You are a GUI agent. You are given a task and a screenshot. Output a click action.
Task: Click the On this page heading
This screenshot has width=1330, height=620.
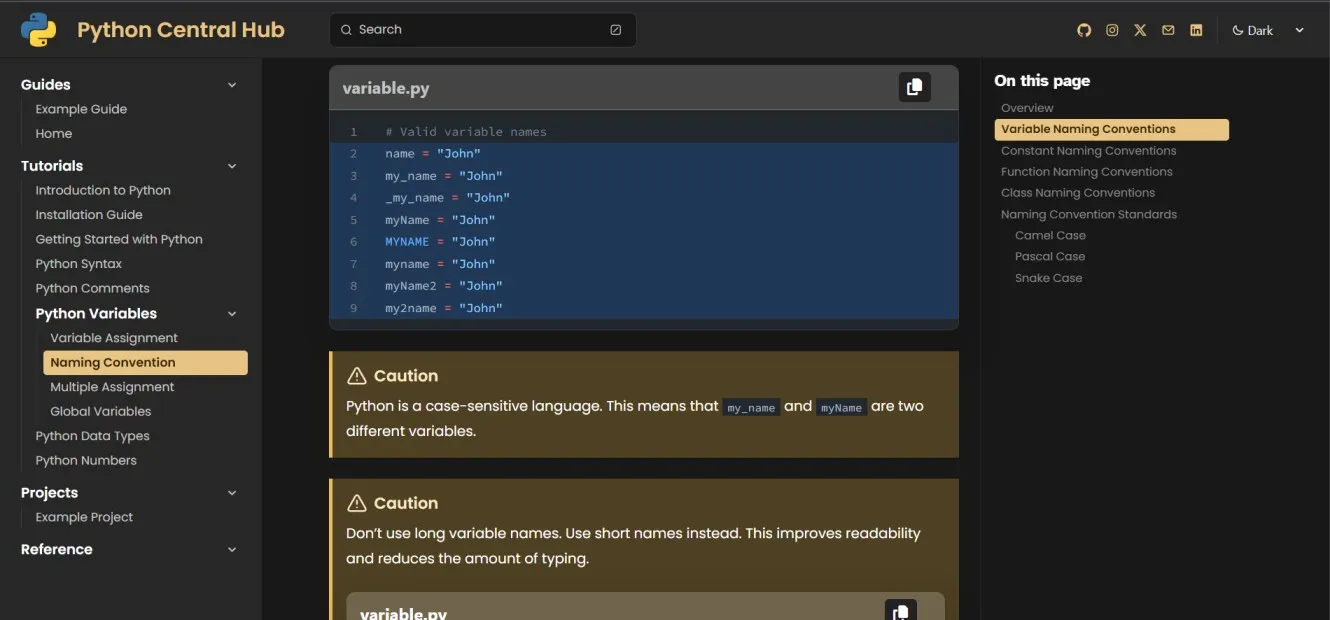click(1042, 81)
